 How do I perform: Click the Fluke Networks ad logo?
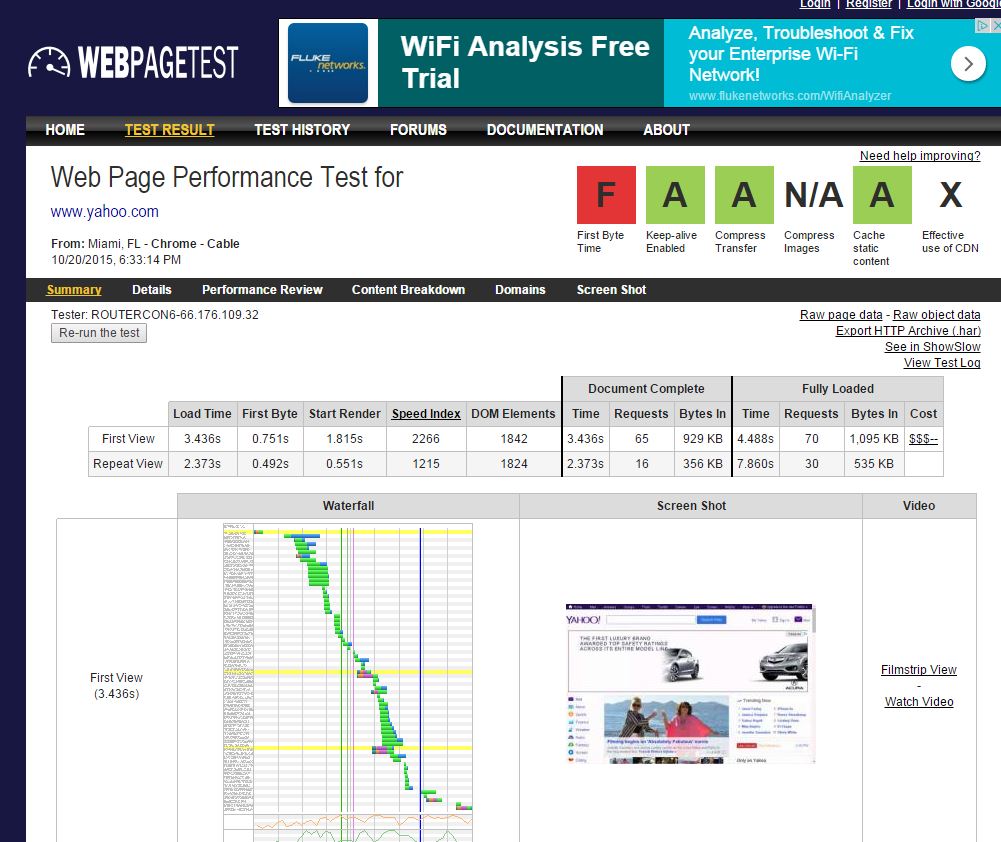click(328, 63)
